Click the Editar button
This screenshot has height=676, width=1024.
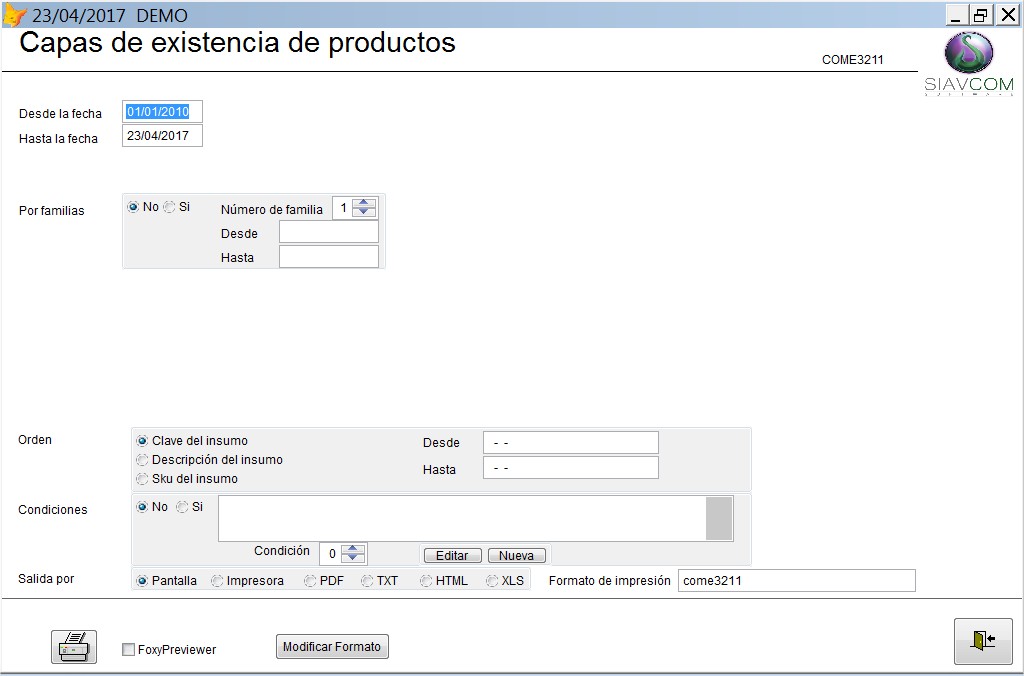pyautogui.click(x=453, y=555)
